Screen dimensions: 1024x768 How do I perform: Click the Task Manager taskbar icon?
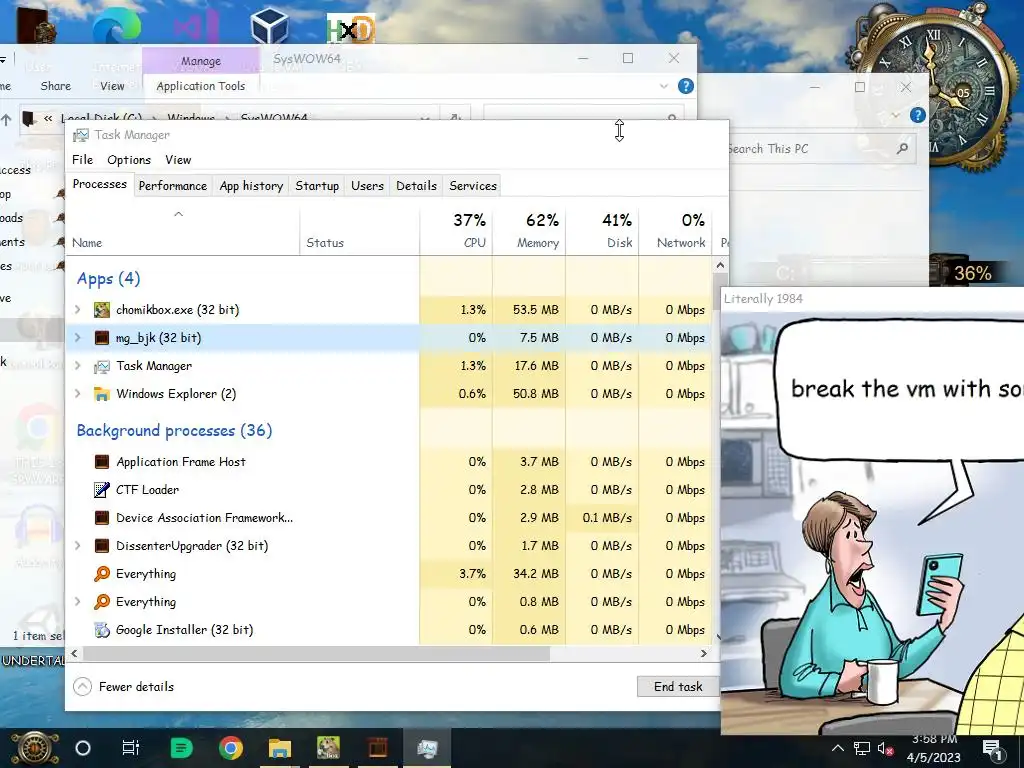click(427, 748)
